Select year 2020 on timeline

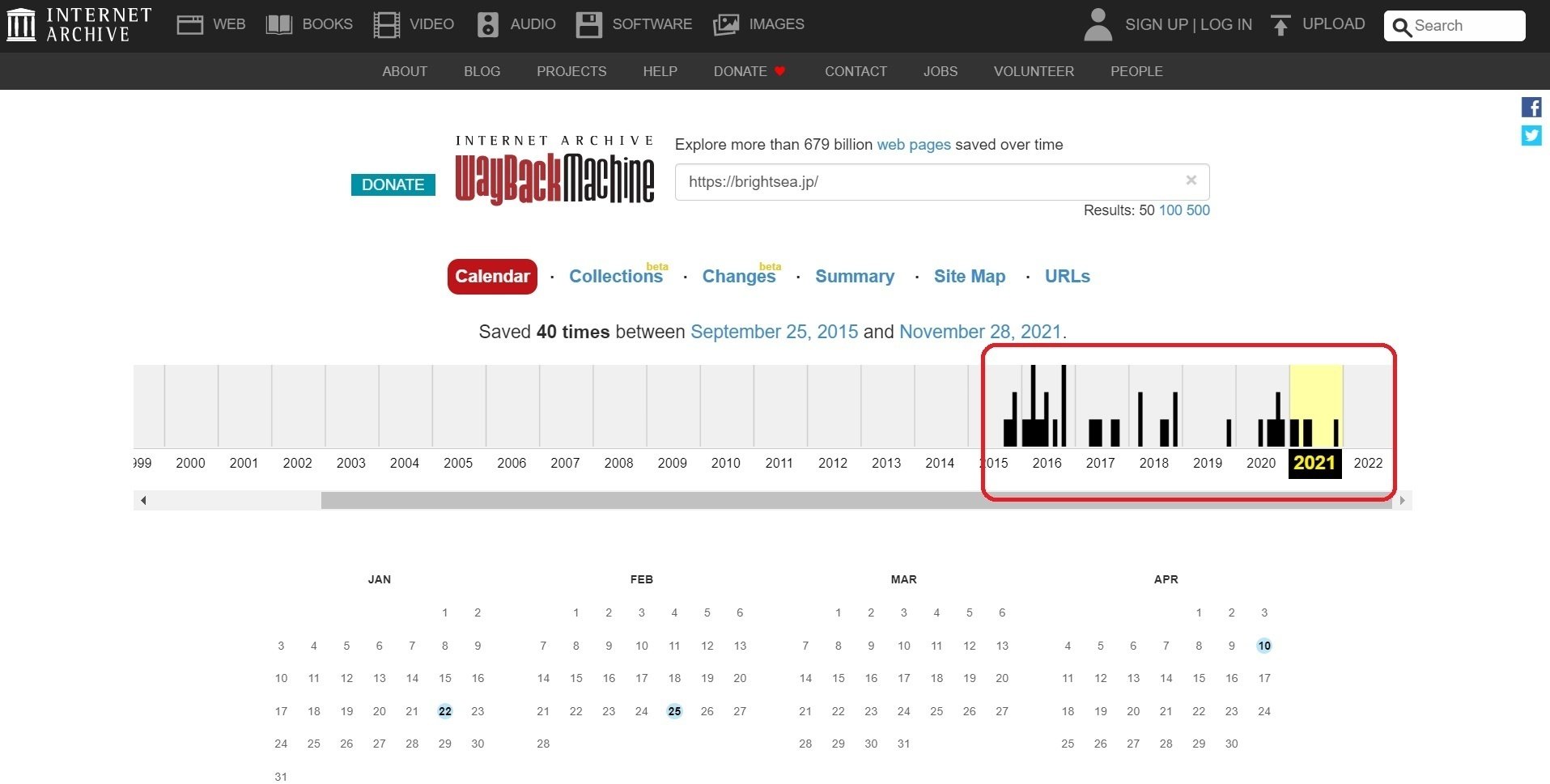click(x=1260, y=463)
